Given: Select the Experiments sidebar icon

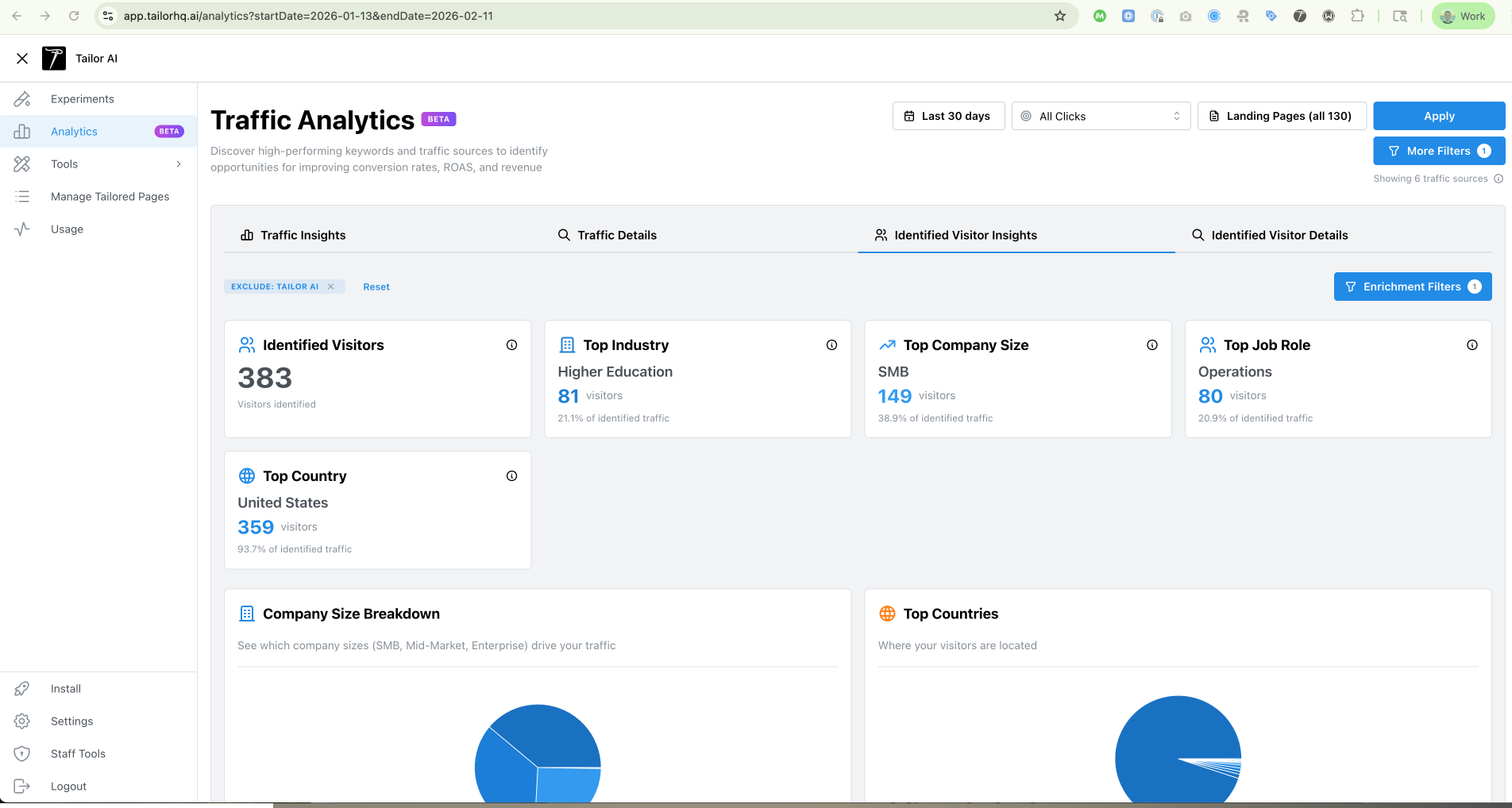Looking at the screenshot, I should [22, 98].
